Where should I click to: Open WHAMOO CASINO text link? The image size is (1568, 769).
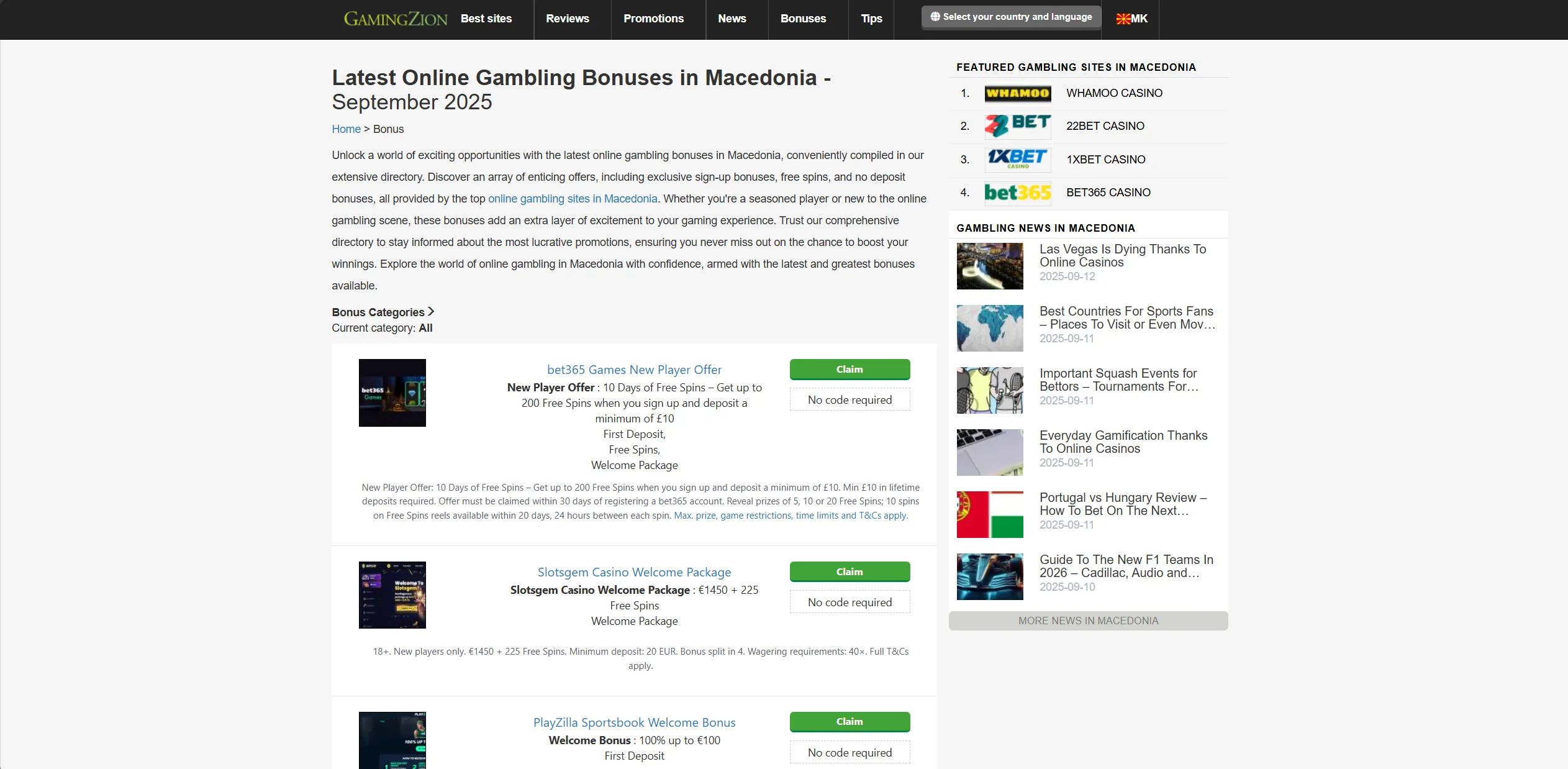click(x=1114, y=93)
